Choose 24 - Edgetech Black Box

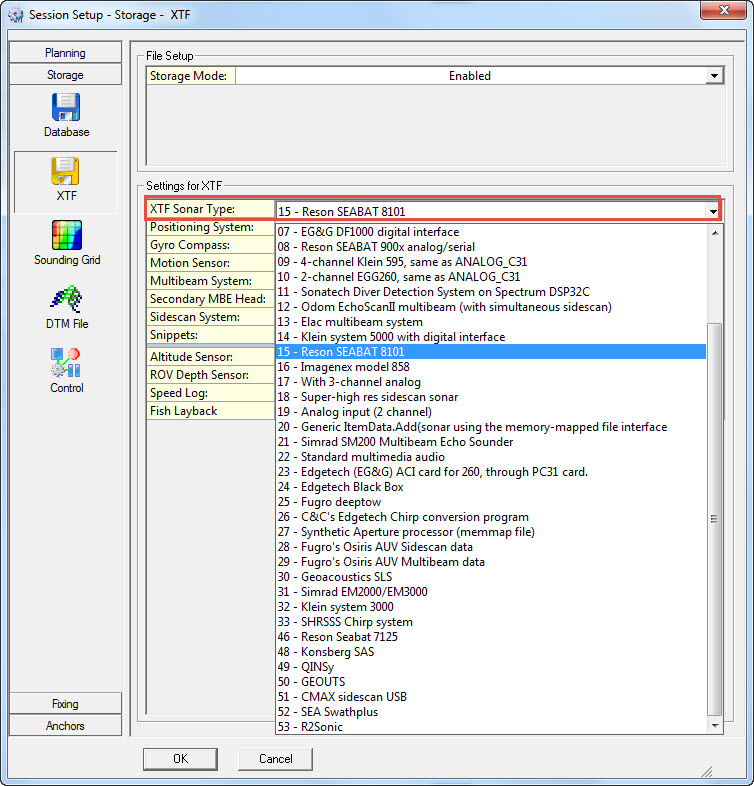[x=341, y=487]
